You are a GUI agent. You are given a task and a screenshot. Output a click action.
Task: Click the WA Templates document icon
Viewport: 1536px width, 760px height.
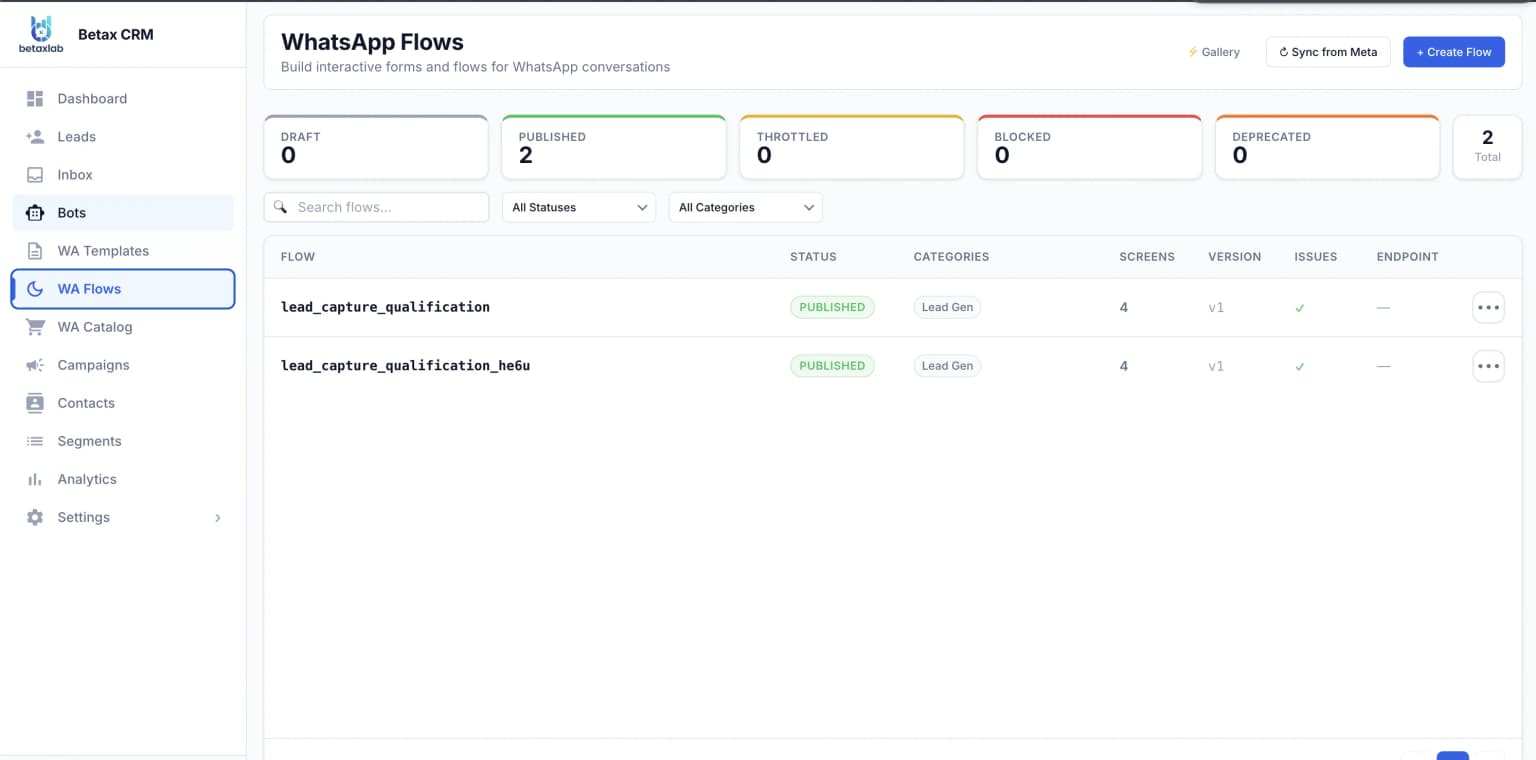35,251
